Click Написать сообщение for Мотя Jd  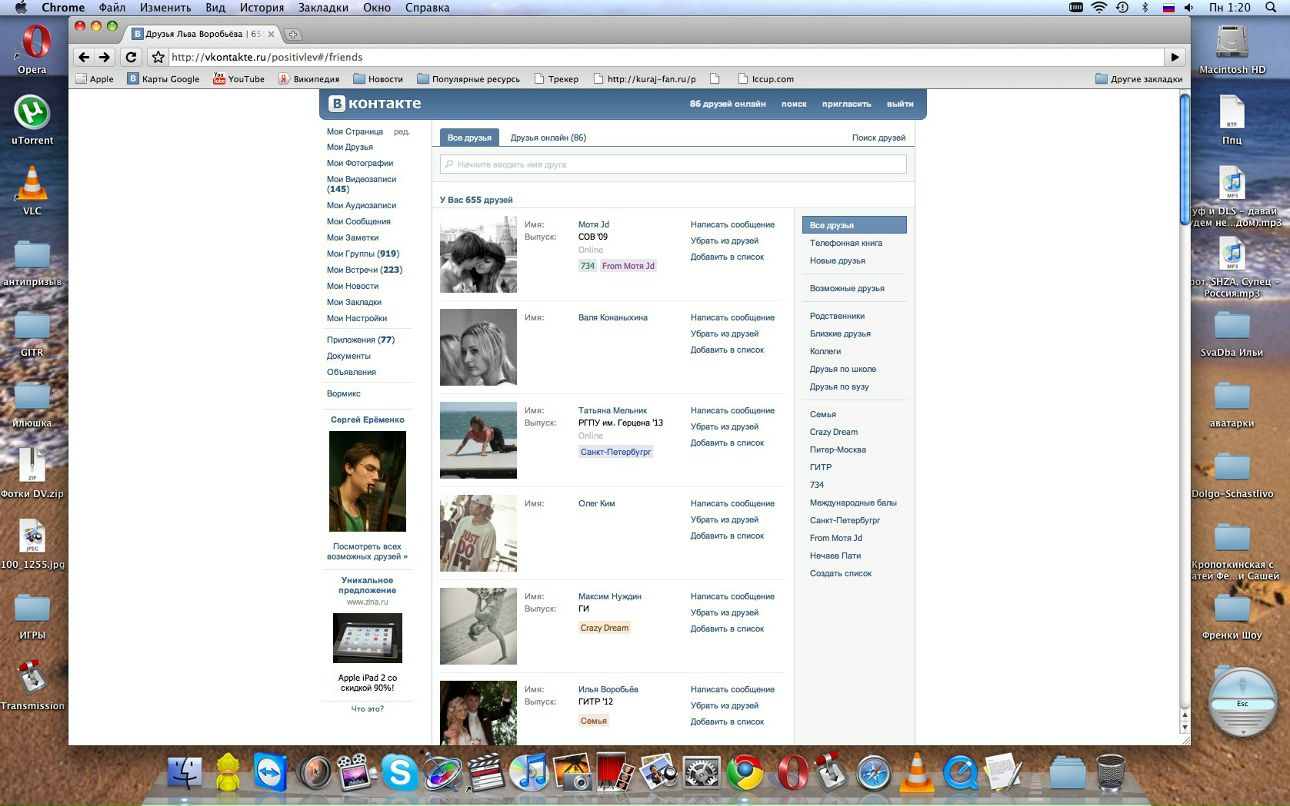pos(732,225)
